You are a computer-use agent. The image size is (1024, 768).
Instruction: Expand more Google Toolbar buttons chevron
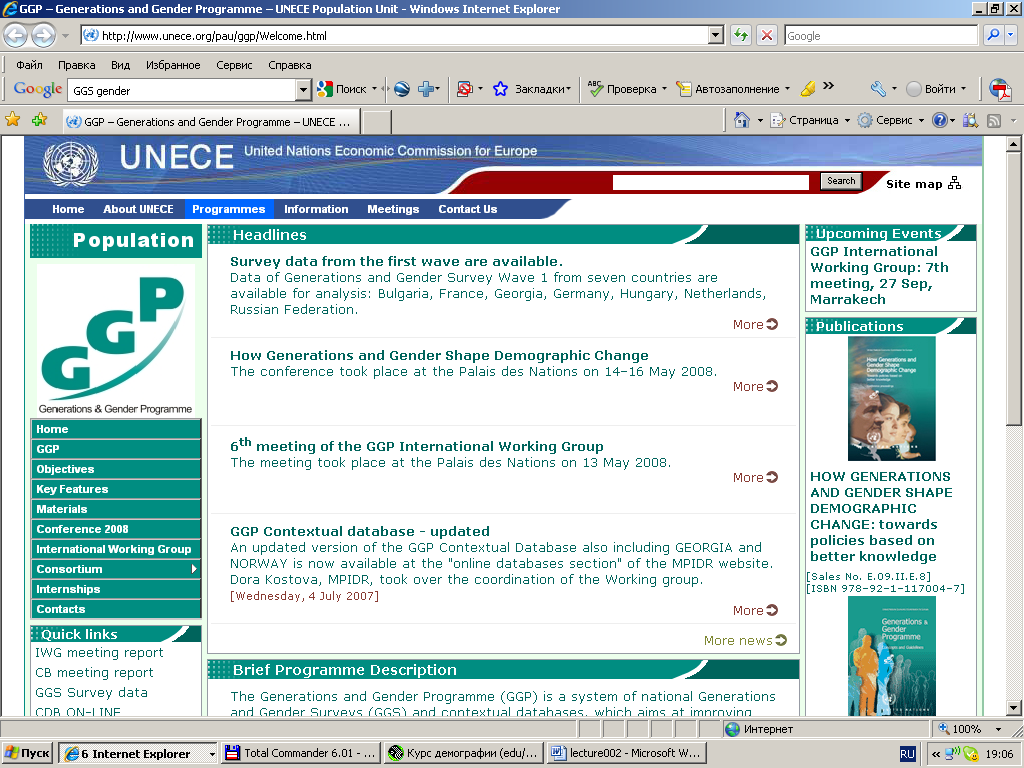828,86
